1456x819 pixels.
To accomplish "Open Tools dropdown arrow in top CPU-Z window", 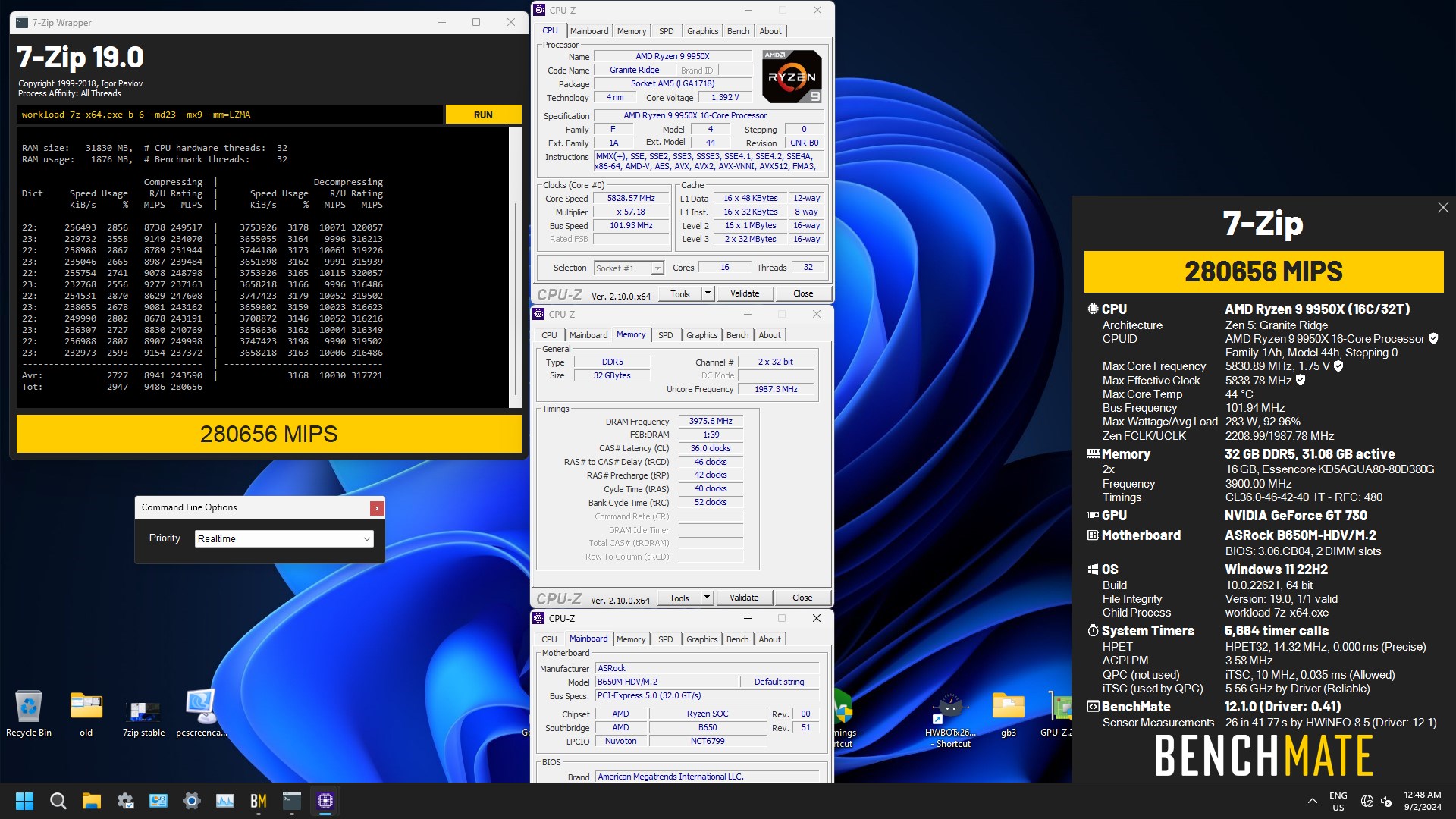I will [708, 293].
